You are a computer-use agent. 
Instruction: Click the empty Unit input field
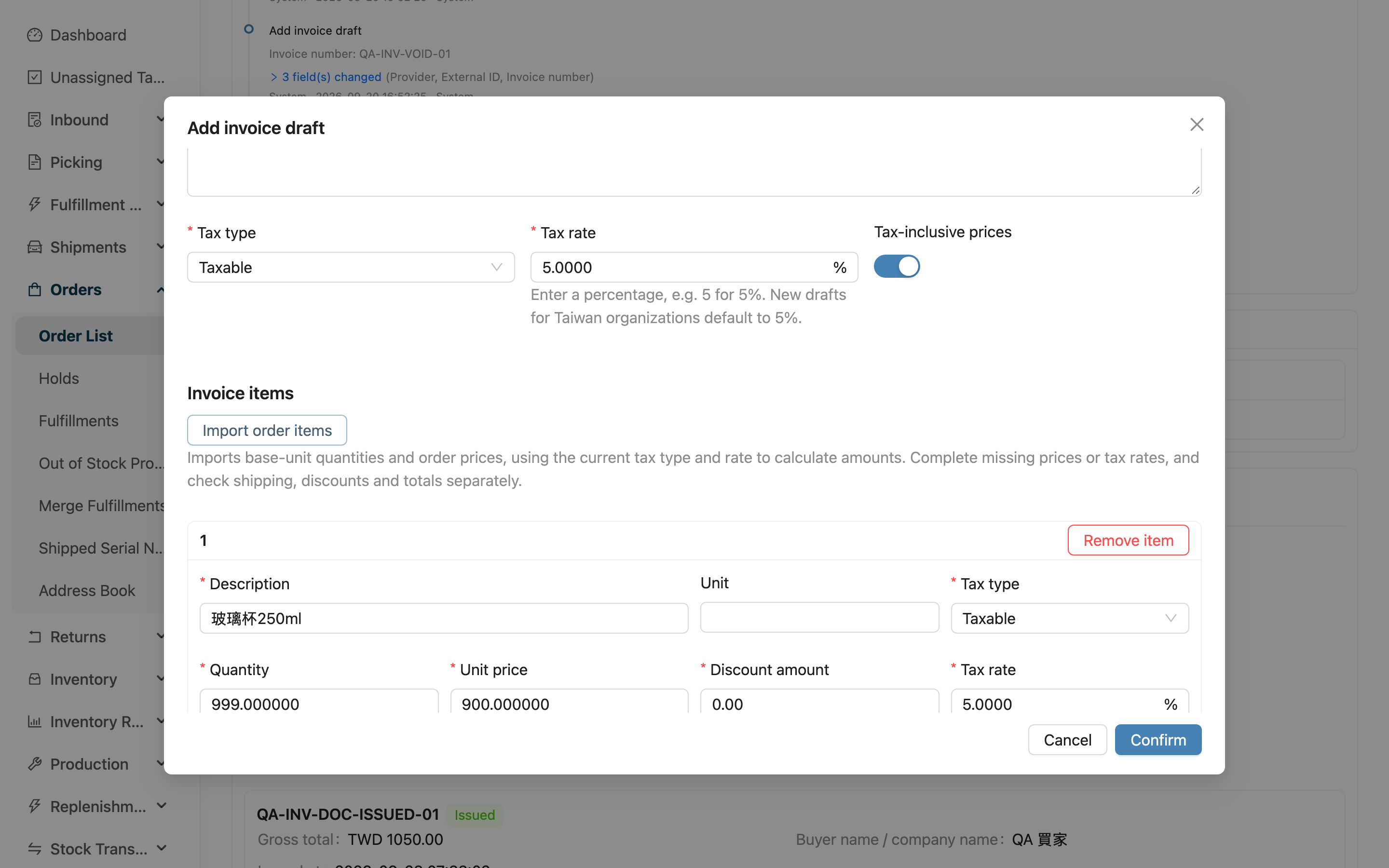coord(819,618)
